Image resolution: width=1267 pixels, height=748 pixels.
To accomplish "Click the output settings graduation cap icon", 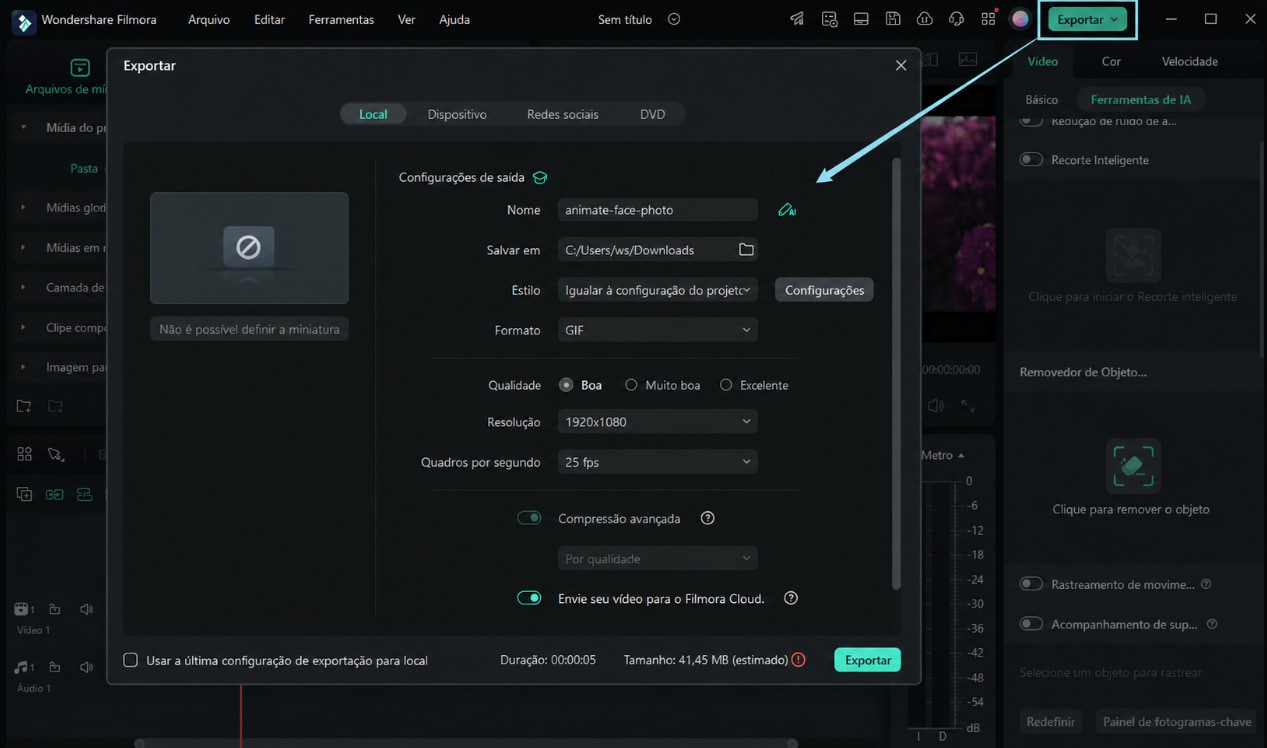I will pos(540,178).
